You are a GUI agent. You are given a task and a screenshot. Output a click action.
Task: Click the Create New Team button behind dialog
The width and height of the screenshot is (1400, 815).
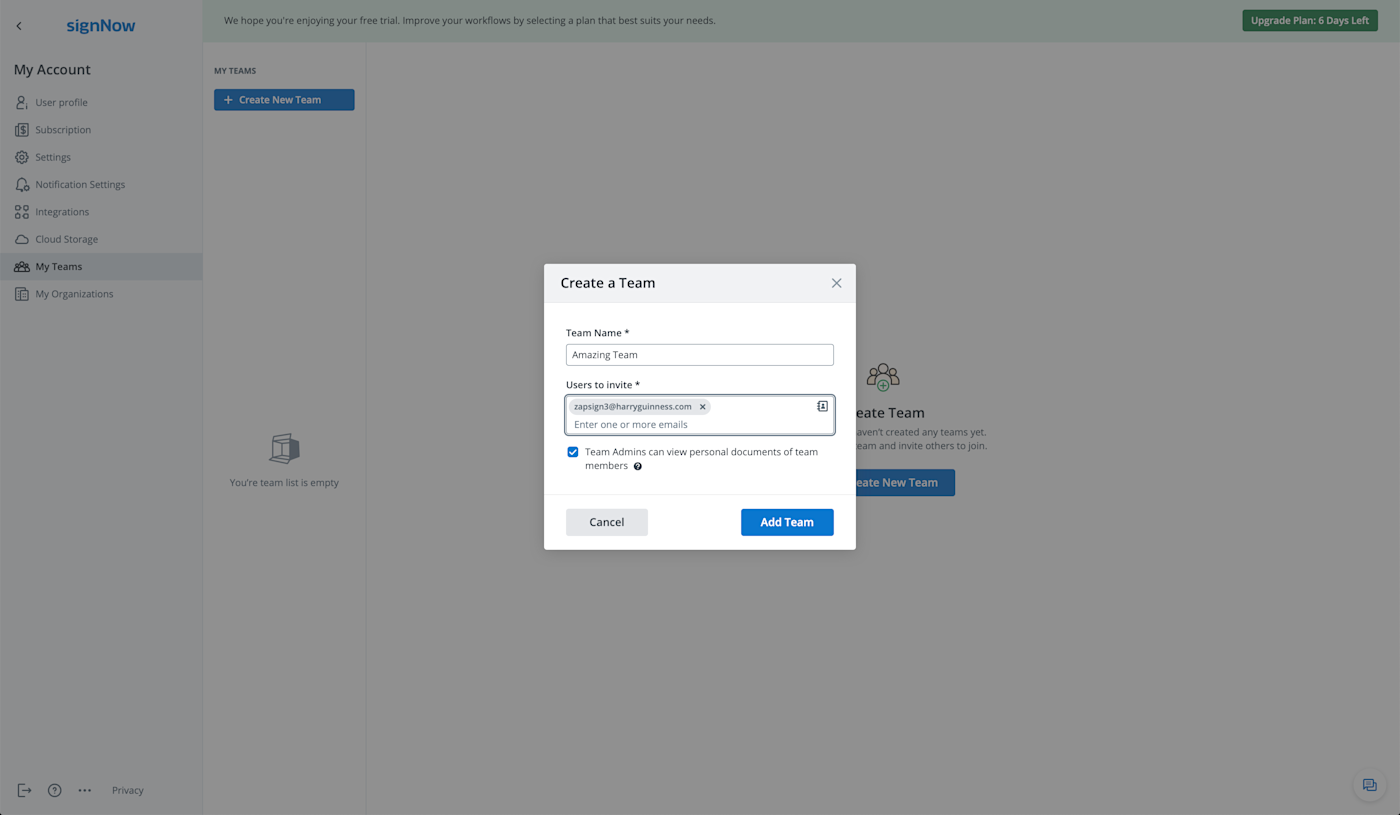pyautogui.click(x=905, y=482)
